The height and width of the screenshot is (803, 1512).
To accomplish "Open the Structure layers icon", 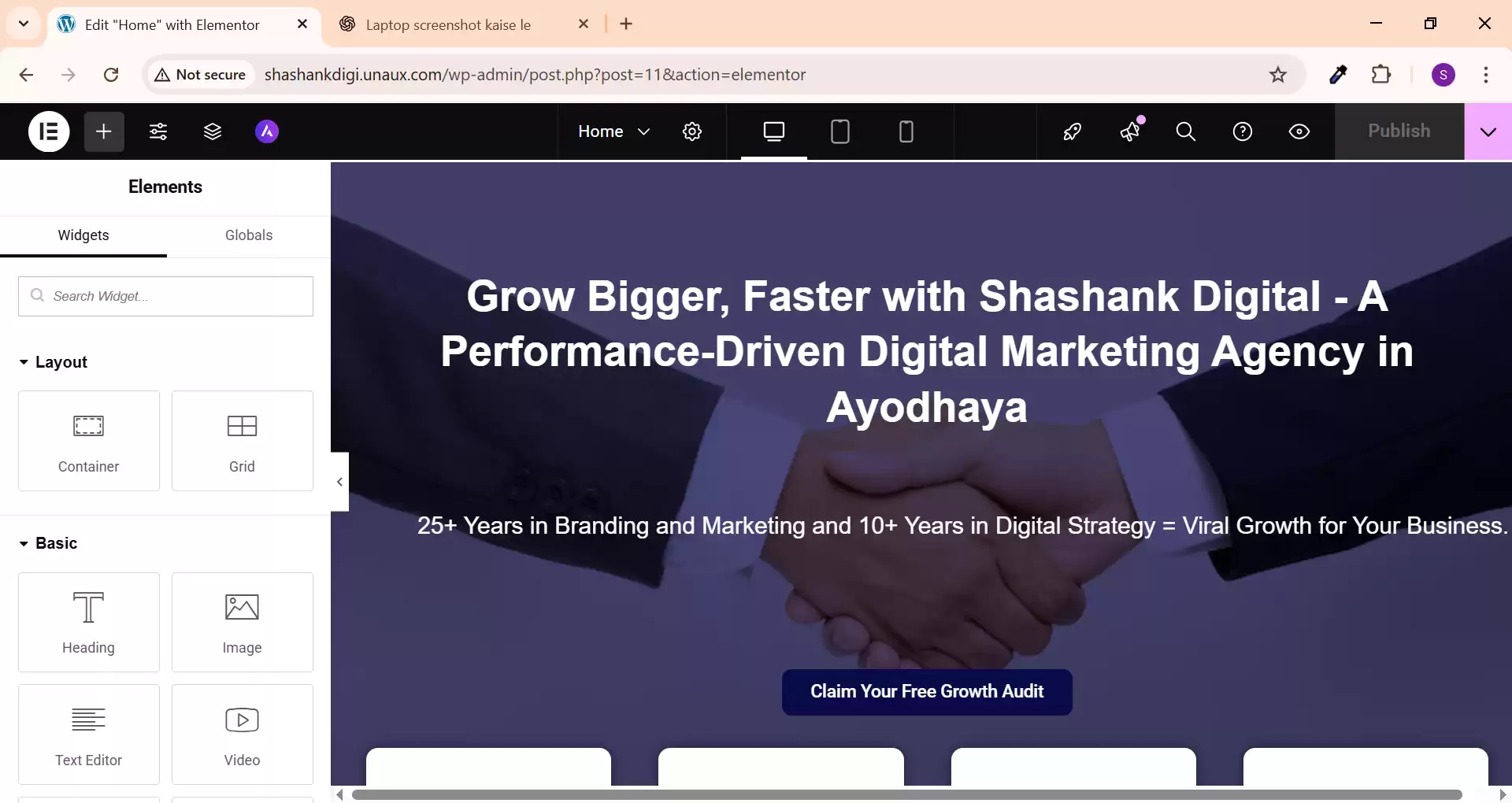I will (x=213, y=131).
